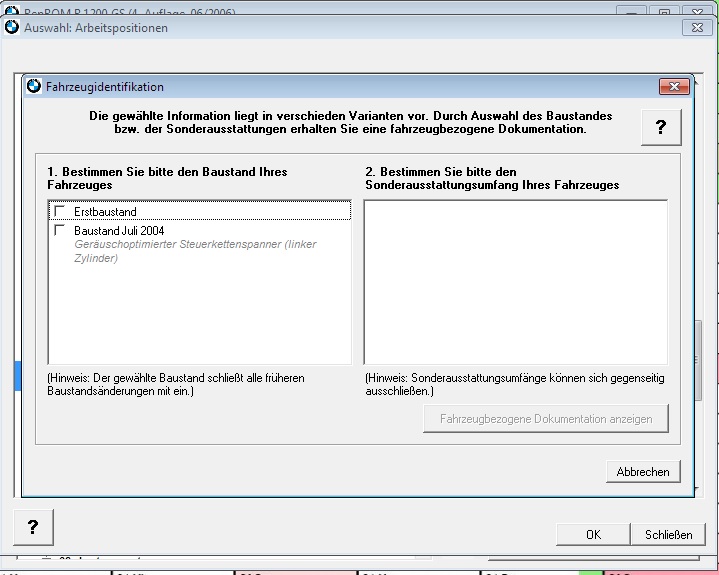The image size is (719, 575).
Task: Close the Auswahl: Arbeitspositionen window
Action: (x=697, y=28)
